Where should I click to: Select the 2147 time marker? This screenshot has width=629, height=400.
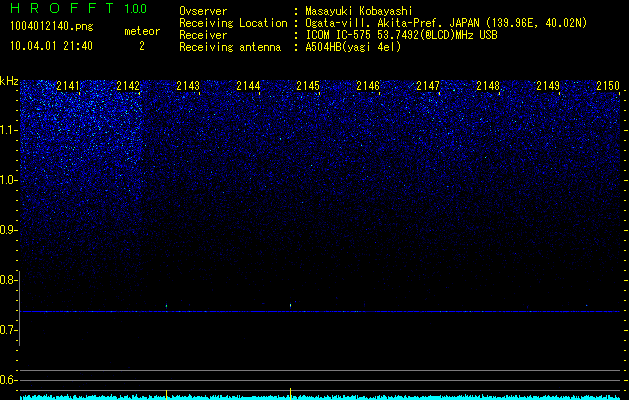click(428, 86)
